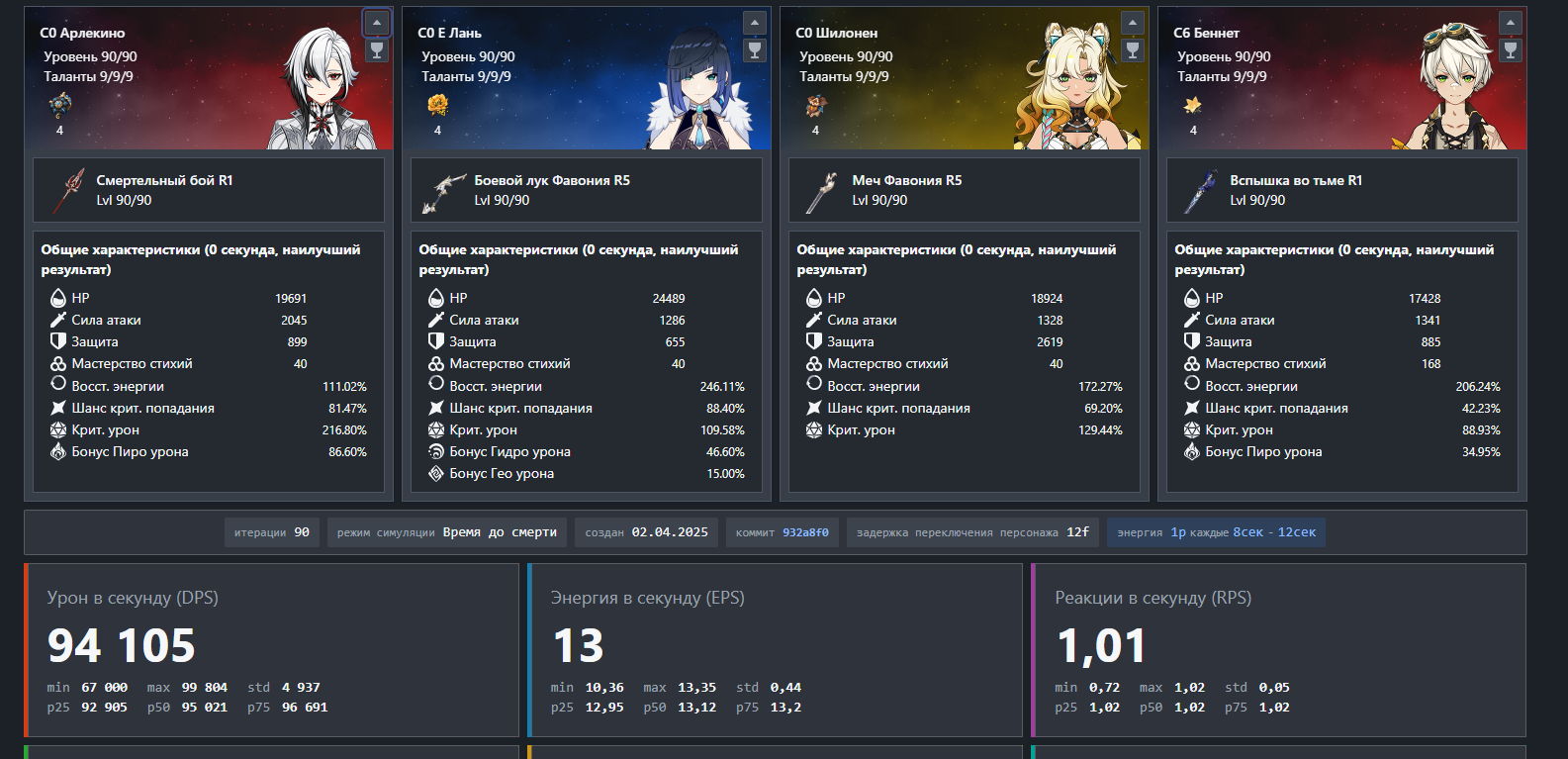The height and width of the screenshot is (759, 1568).
Task: Click the энергия 1р каждые 8сек chip
Action: 1216,532
